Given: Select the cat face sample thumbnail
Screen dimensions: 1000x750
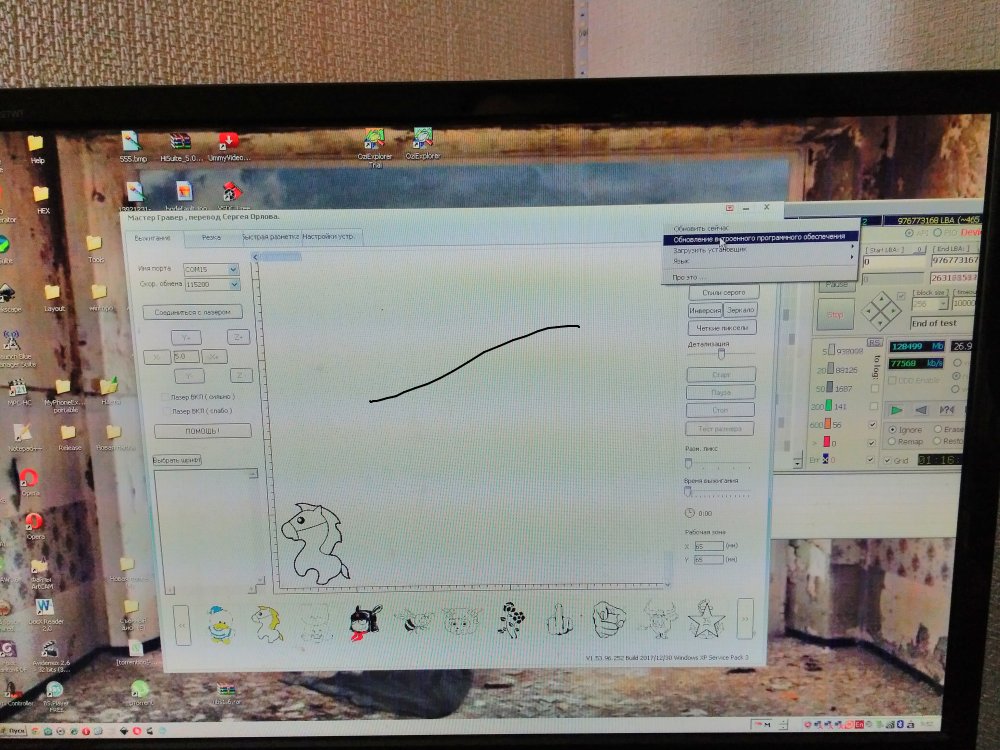Looking at the screenshot, I should (x=460, y=621).
